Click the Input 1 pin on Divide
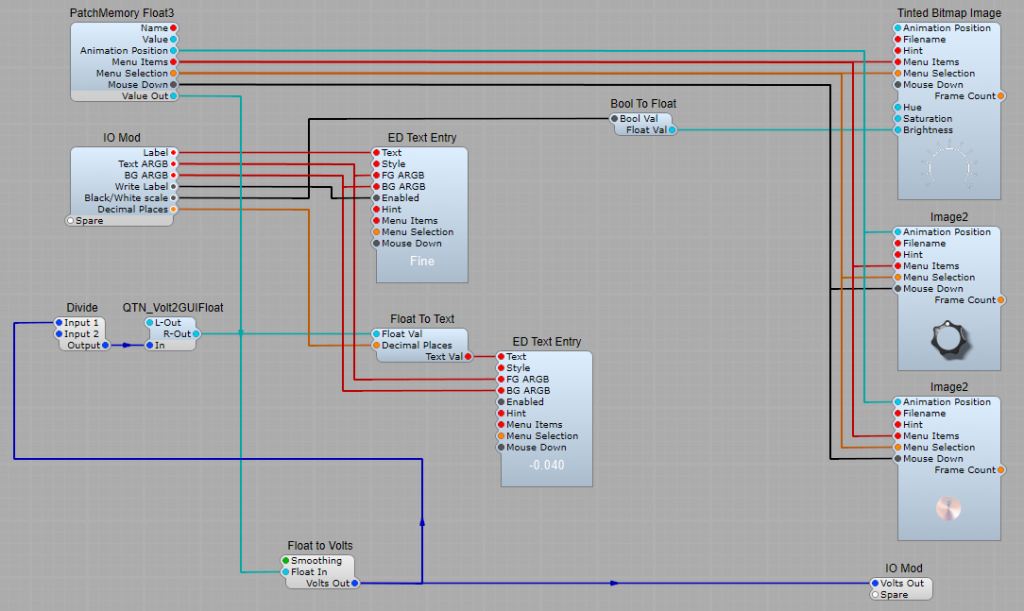The image size is (1024, 611). [57, 323]
